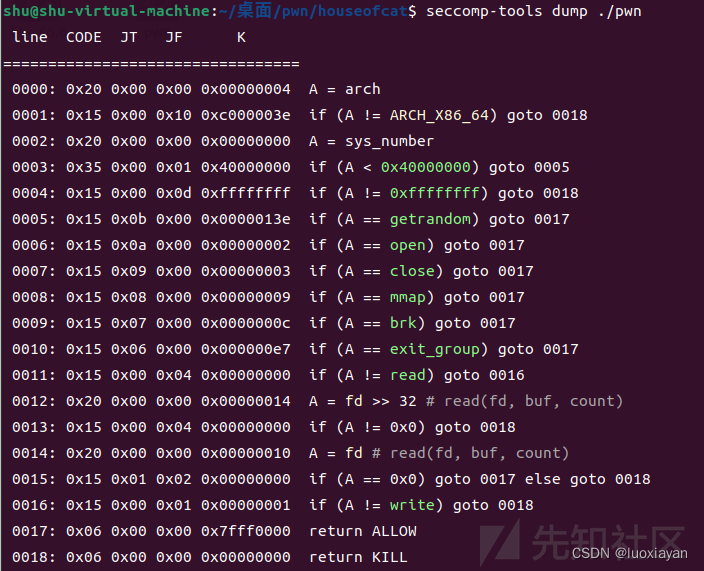Viewport: 704px width, 571px height.
Task: Click K value '0xc000003e' in line 0001
Action: click(246, 115)
